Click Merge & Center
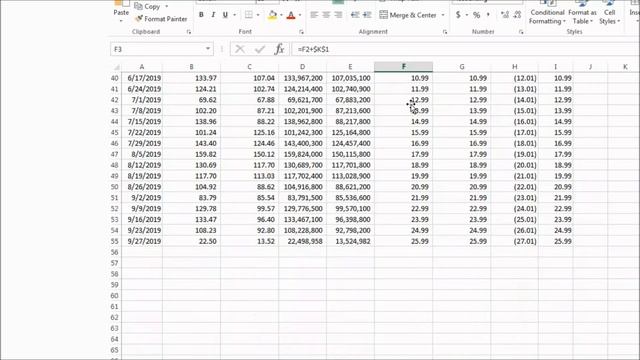Screen dimensions: 640x360 408,15
